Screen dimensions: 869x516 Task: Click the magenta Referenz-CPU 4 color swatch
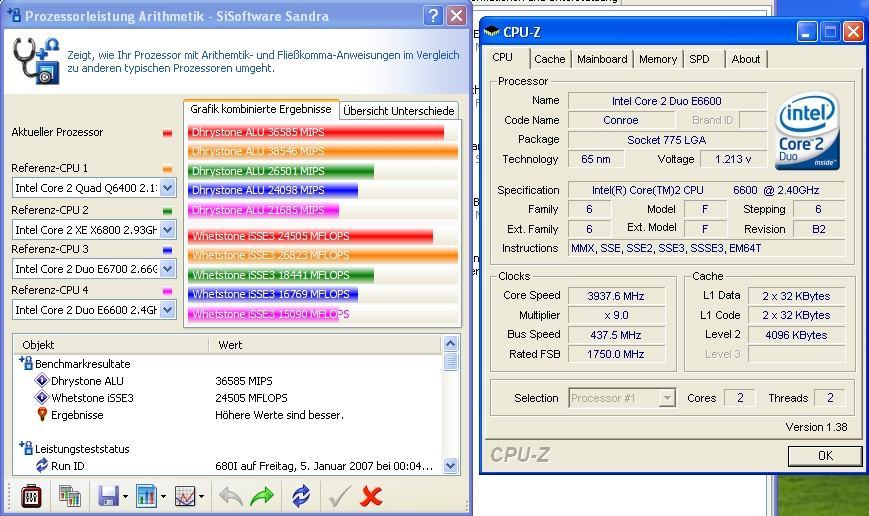tap(167, 291)
